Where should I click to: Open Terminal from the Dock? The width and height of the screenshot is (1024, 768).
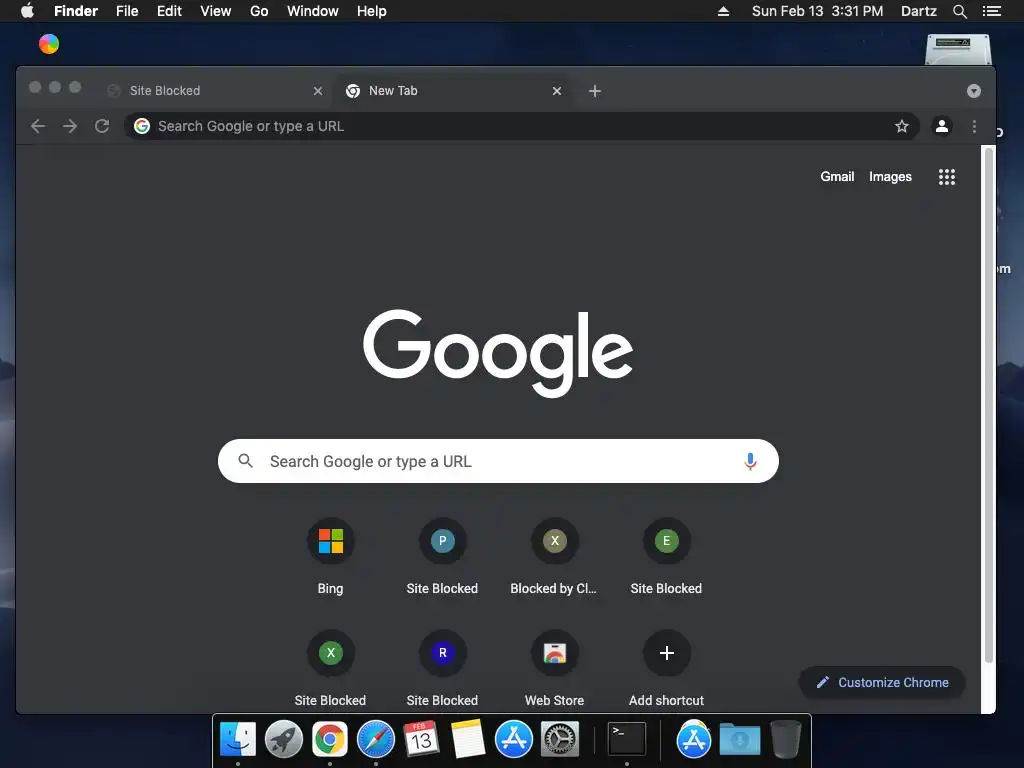tap(627, 739)
